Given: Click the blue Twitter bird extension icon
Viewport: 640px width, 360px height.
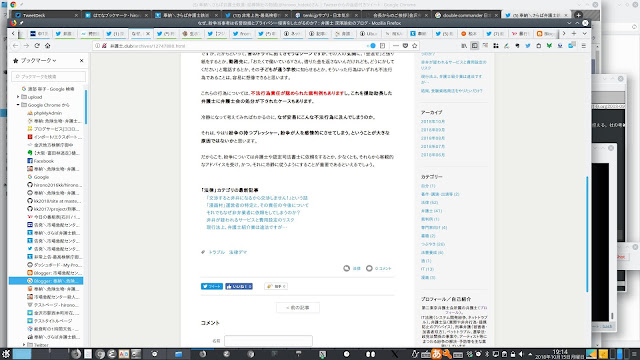Looking at the screenshot, I should (528, 46).
